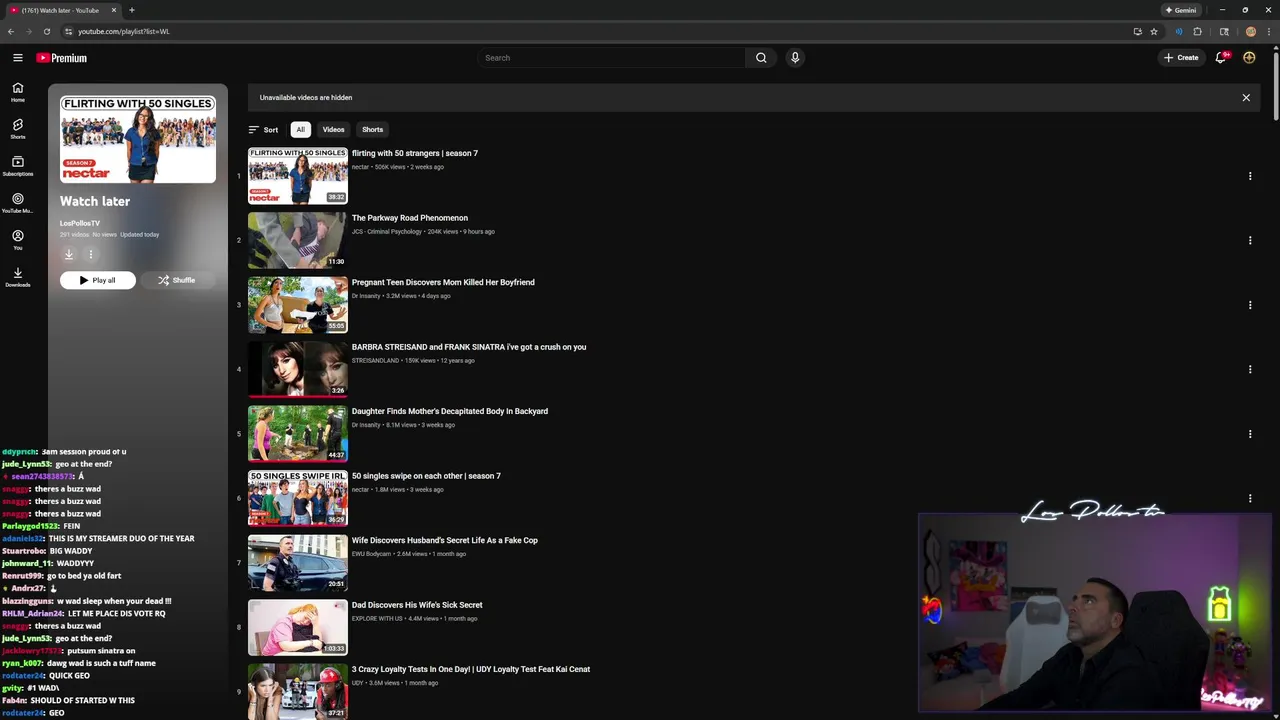Open 'Dad Discovers His Wife's Sick Secret' thumbnail
This screenshot has width=1280, height=720.
pos(298,627)
